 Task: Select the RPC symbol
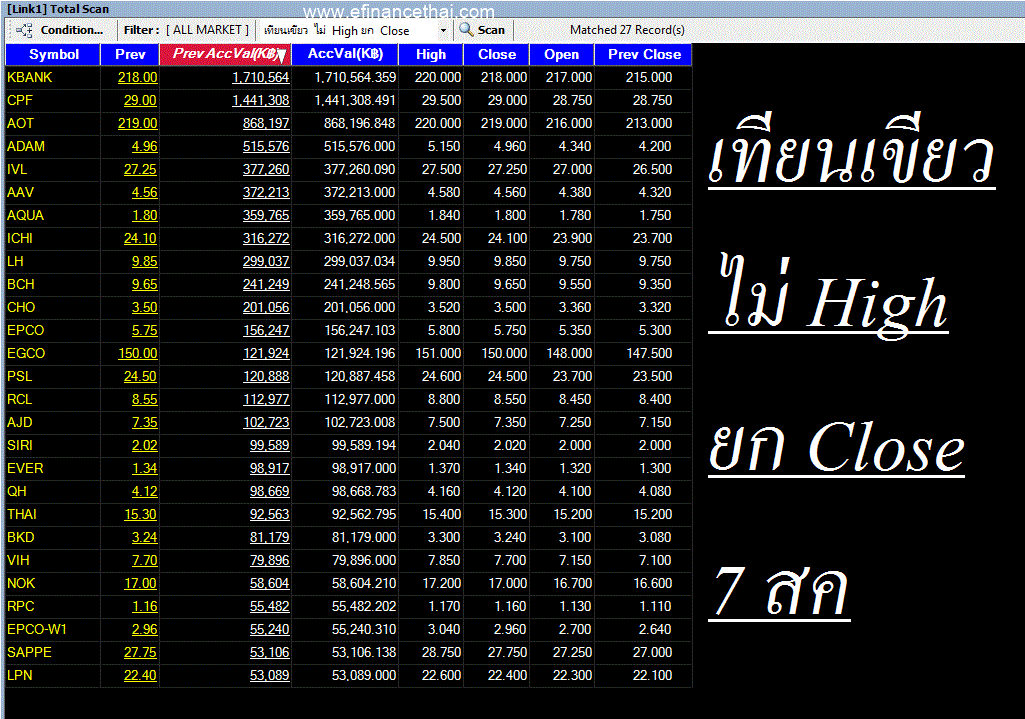pos(21,607)
